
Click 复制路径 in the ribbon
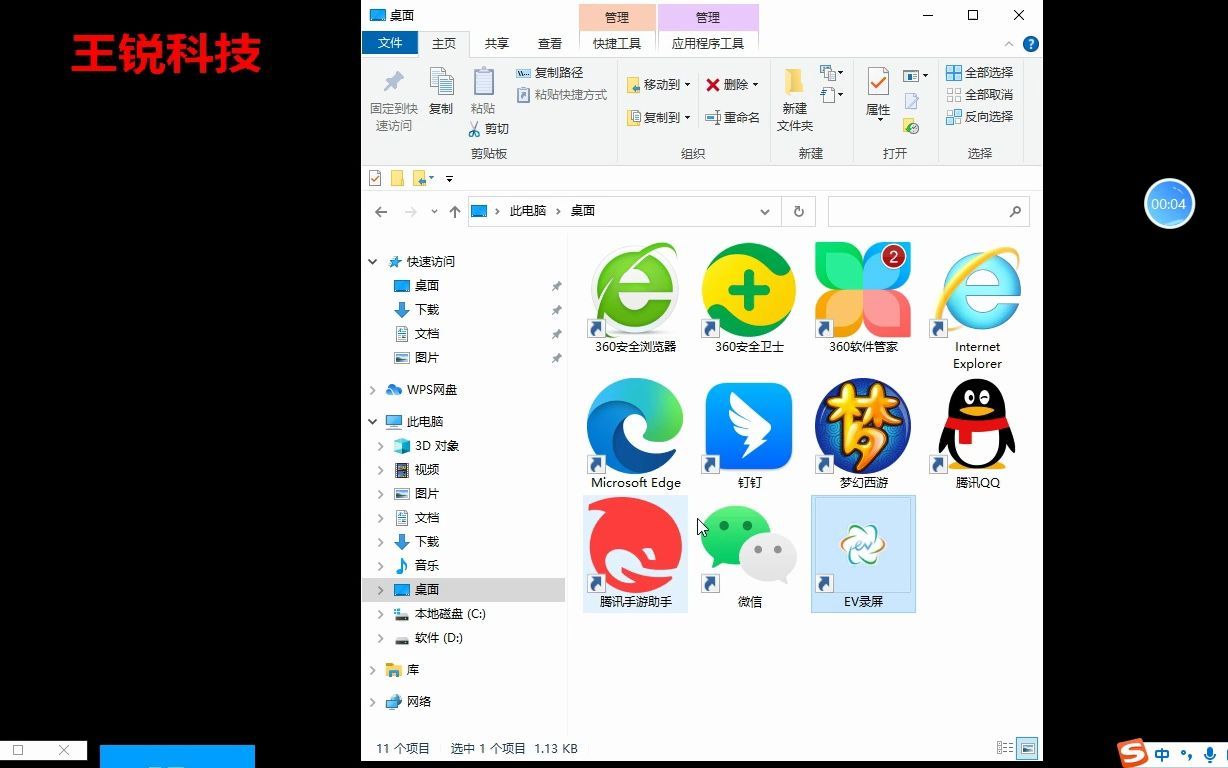click(x=549, y=73)
